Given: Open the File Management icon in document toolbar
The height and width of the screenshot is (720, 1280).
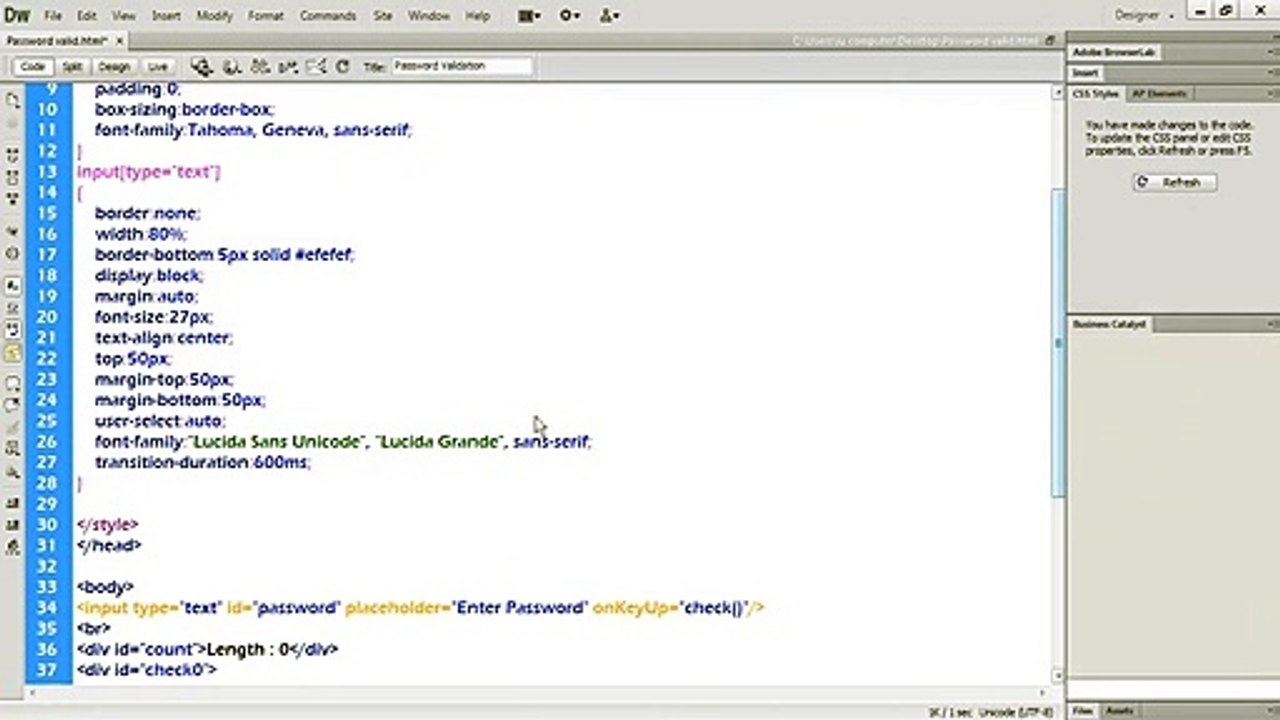Looking at the screenshot, I should click(260, 67).
